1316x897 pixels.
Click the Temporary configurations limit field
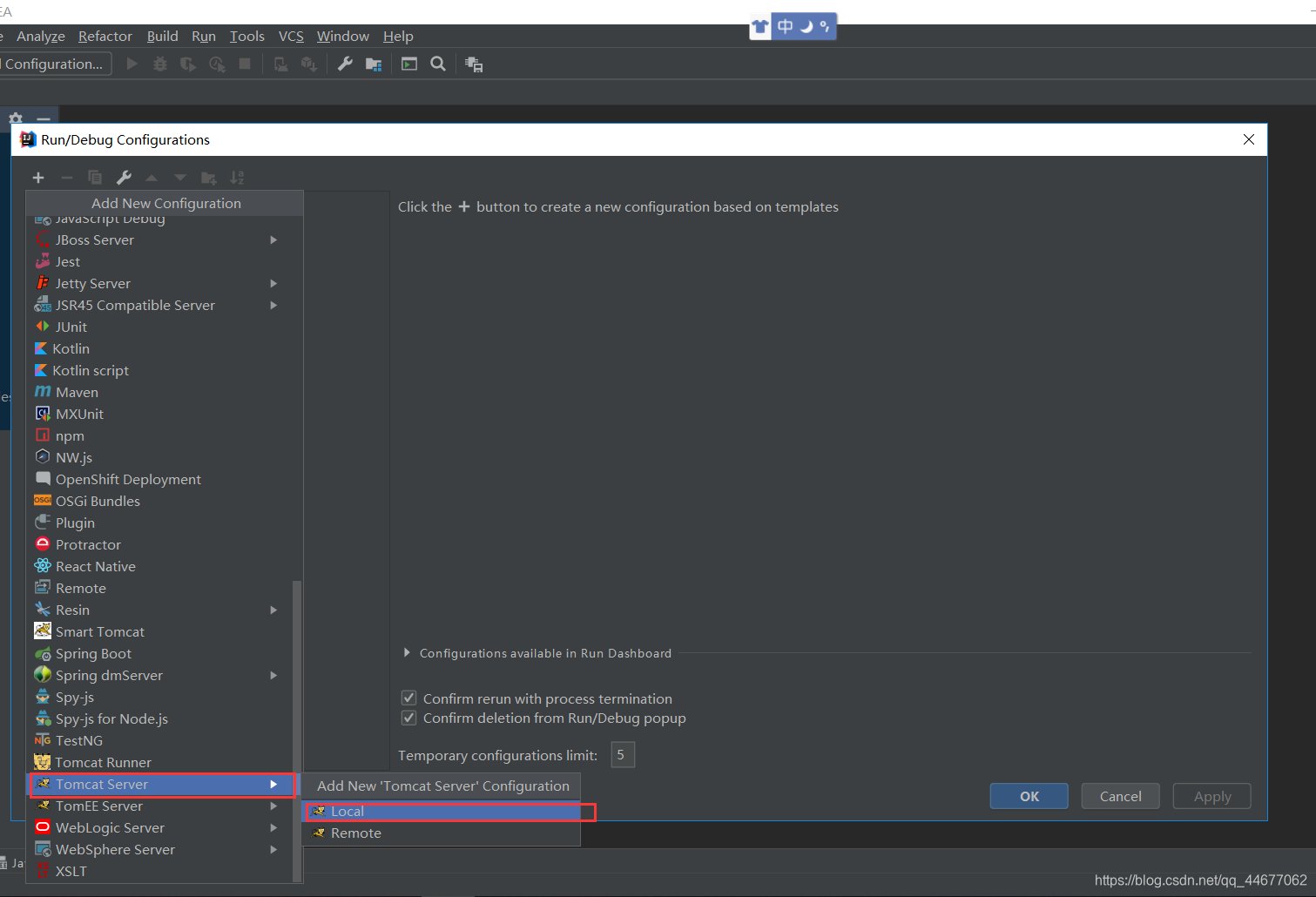[623, 755]
